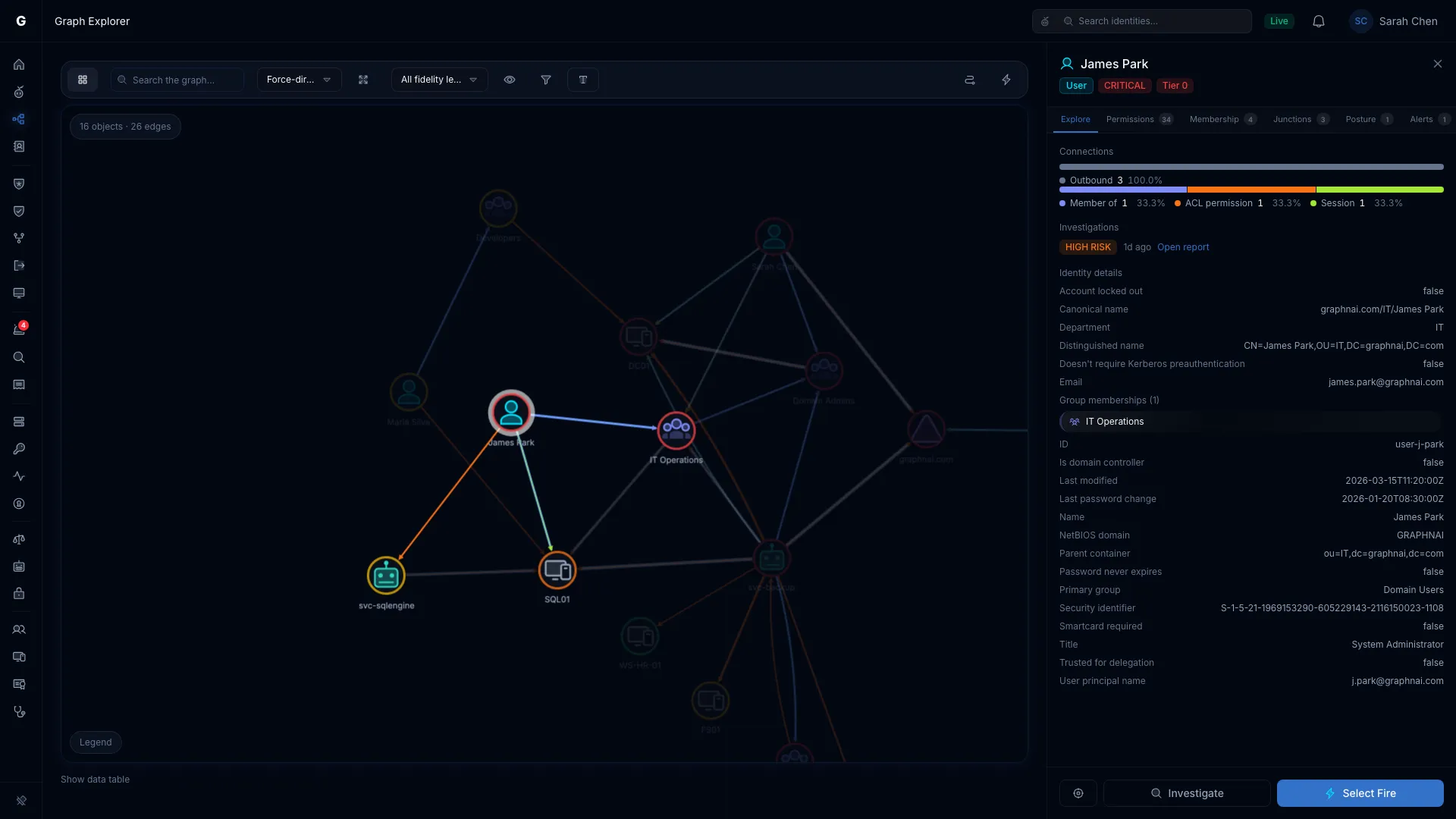
Task: Toggle node text labels button
Action: pyautogui.click(x=583, y=80)
